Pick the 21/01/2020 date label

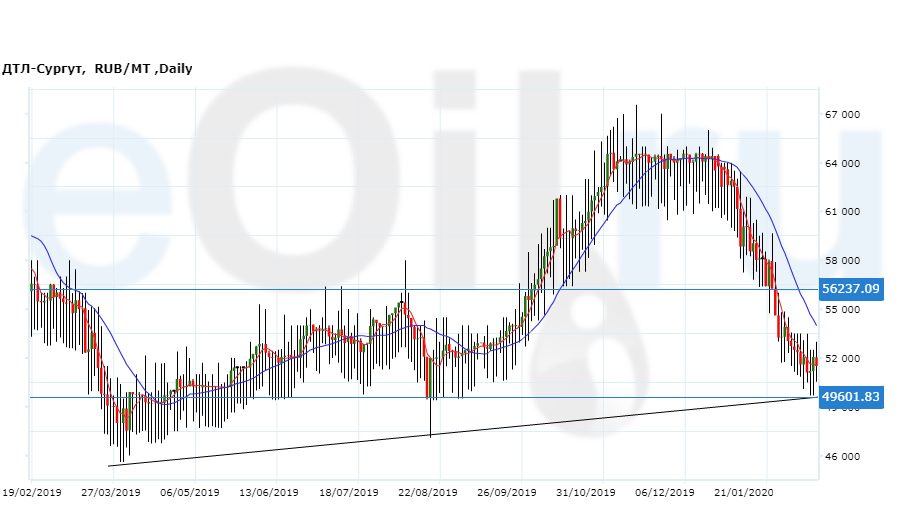point(744,492)
